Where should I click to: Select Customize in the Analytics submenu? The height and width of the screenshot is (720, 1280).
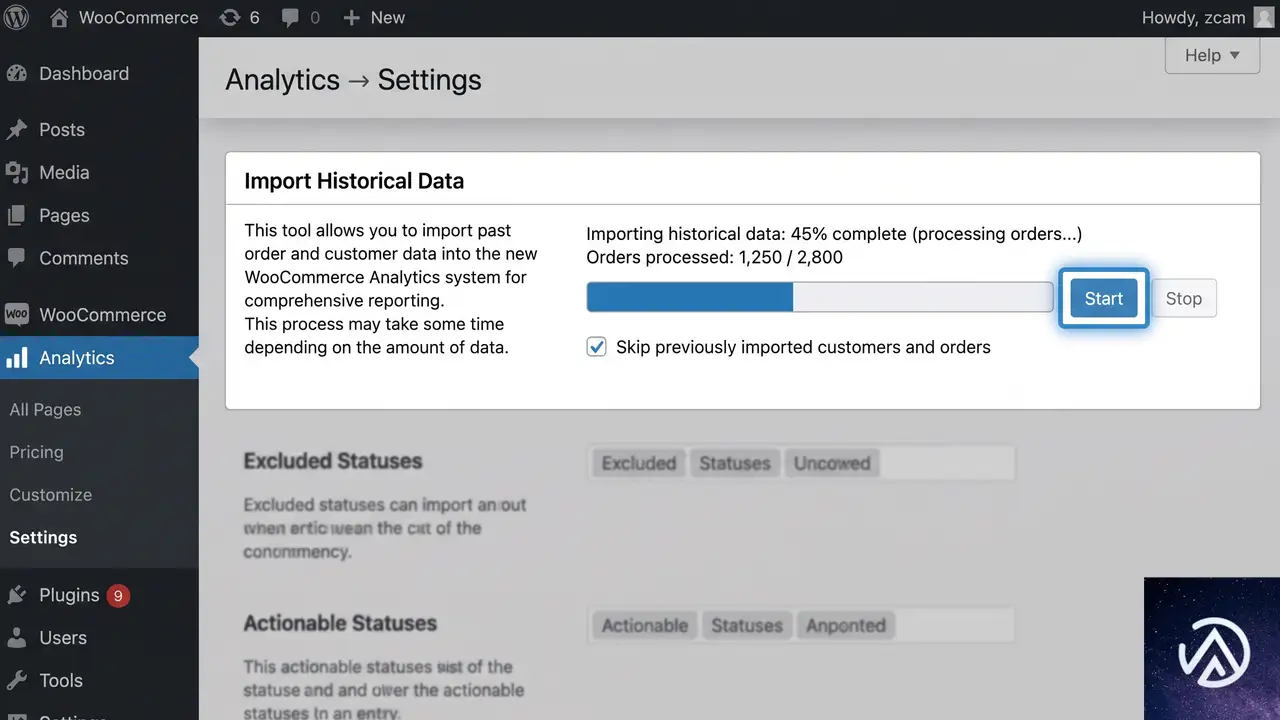pyautogui.click(x=50, y=495)
